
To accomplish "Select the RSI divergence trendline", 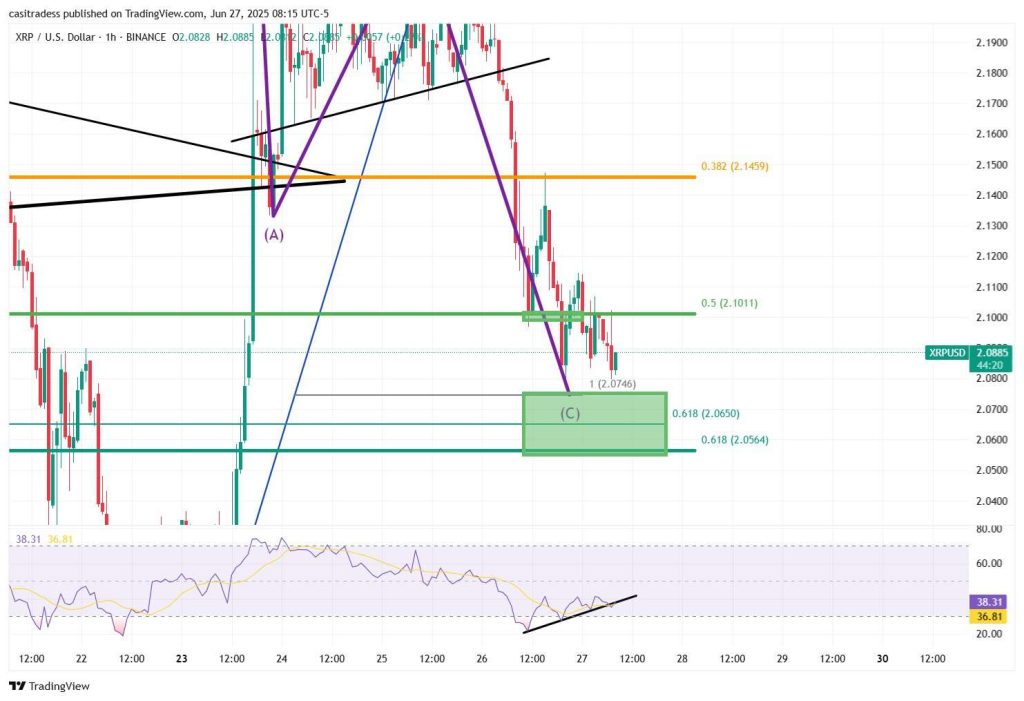I will coord(580,613).
